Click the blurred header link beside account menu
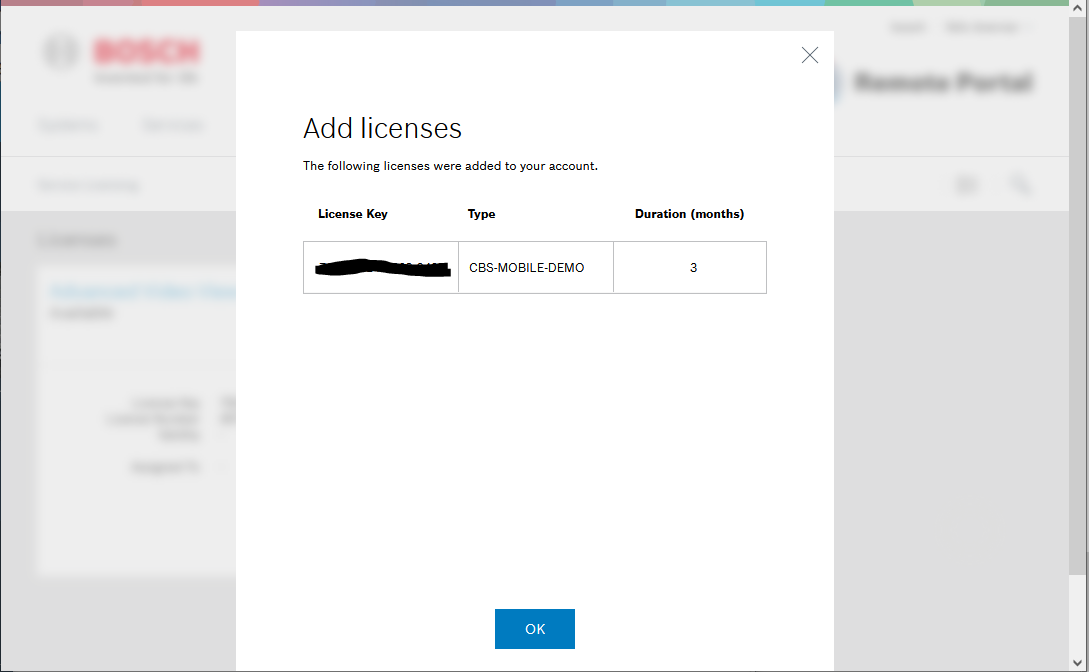 [x=908, y=28]
